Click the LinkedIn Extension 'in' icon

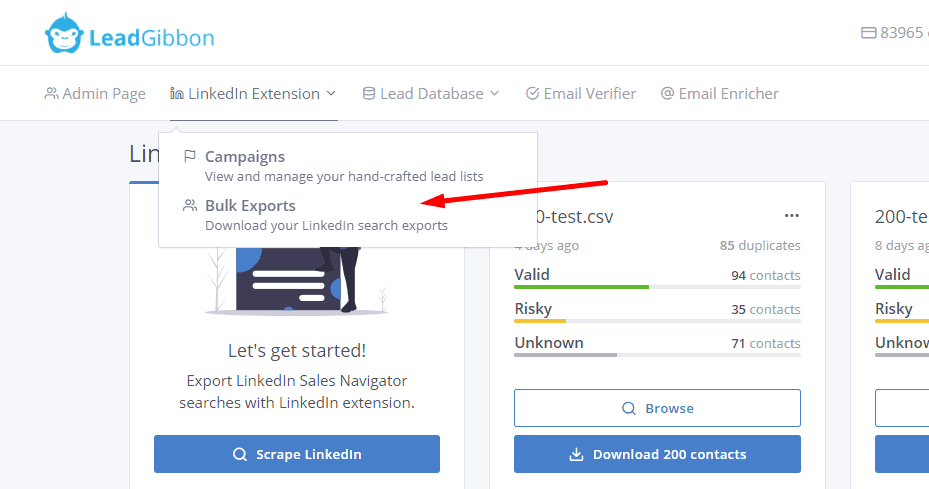[x=177, y=94]
